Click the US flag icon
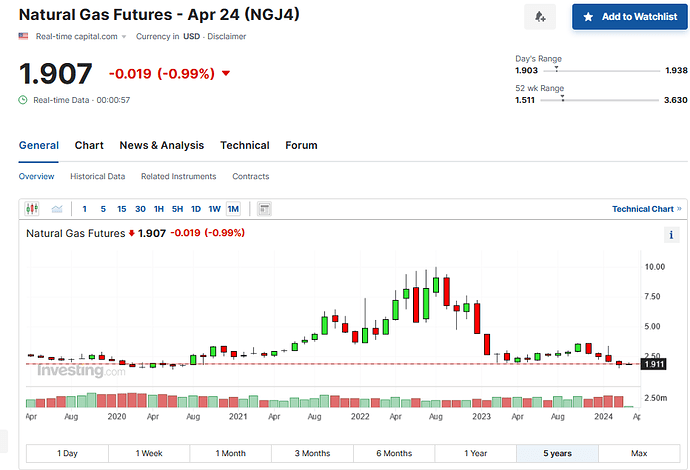 tap(23, 36)
